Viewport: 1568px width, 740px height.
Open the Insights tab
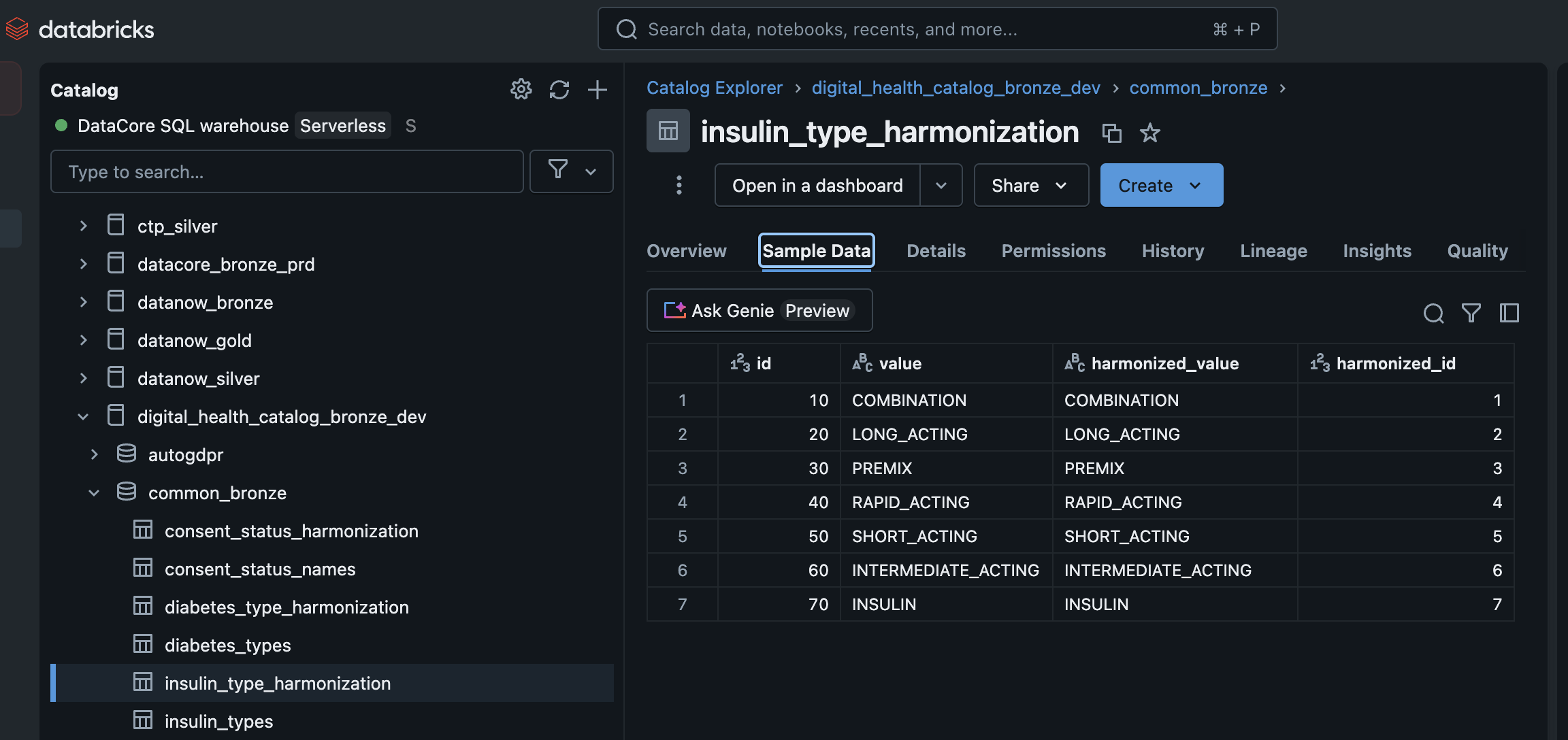(x=1377, y=251)
